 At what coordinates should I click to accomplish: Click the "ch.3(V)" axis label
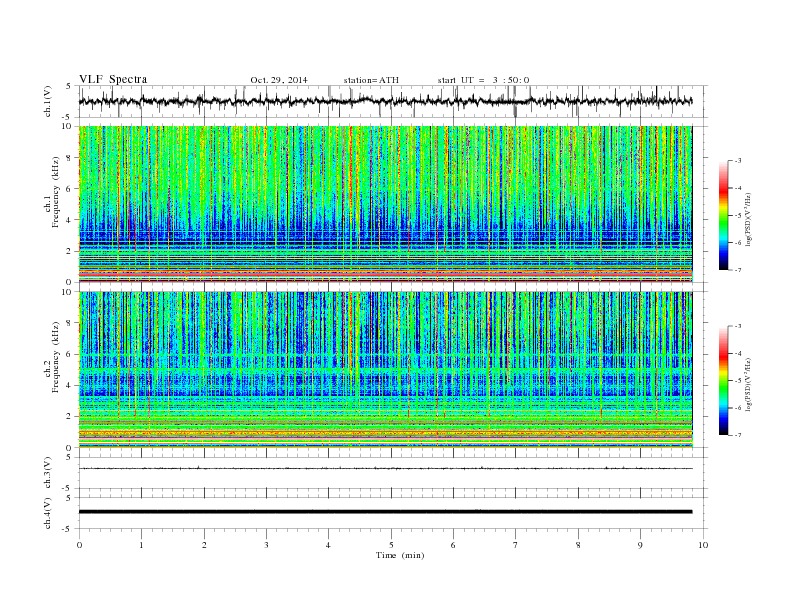point(48,473)
